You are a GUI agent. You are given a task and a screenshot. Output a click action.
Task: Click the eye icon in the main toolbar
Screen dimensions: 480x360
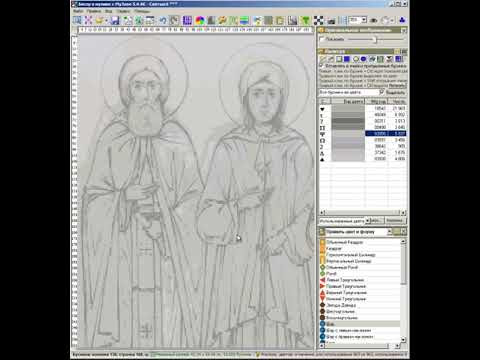[x=374, y=21]
